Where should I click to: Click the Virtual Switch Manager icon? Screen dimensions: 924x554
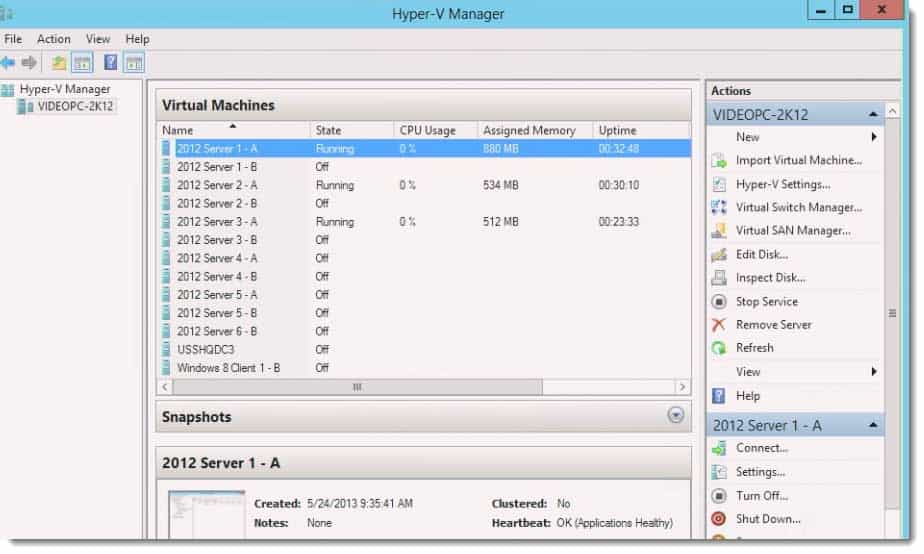[719, 207]
